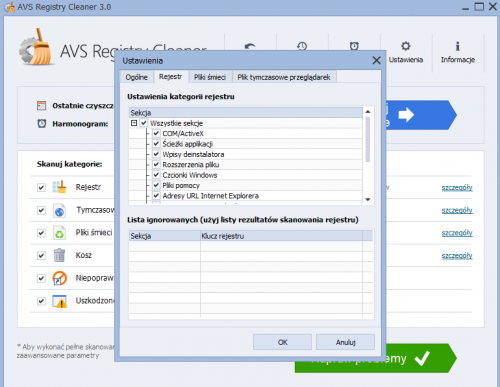Screen dimensions: 500x387
Task: Click the section list scrollbar thumb
Action: pyautogui.click(x=368, y=139)
